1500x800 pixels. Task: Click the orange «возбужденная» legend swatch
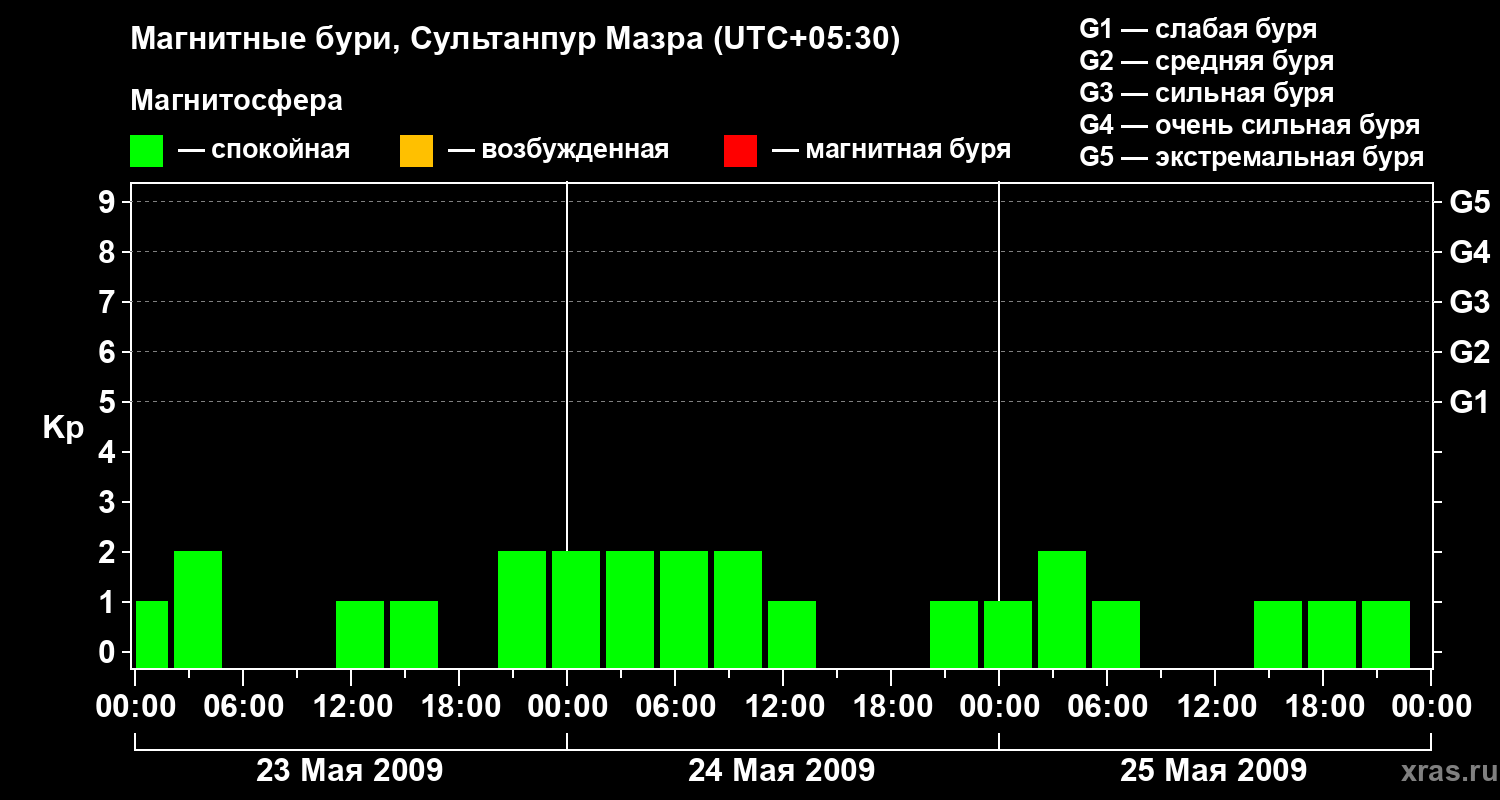(416, 151)
